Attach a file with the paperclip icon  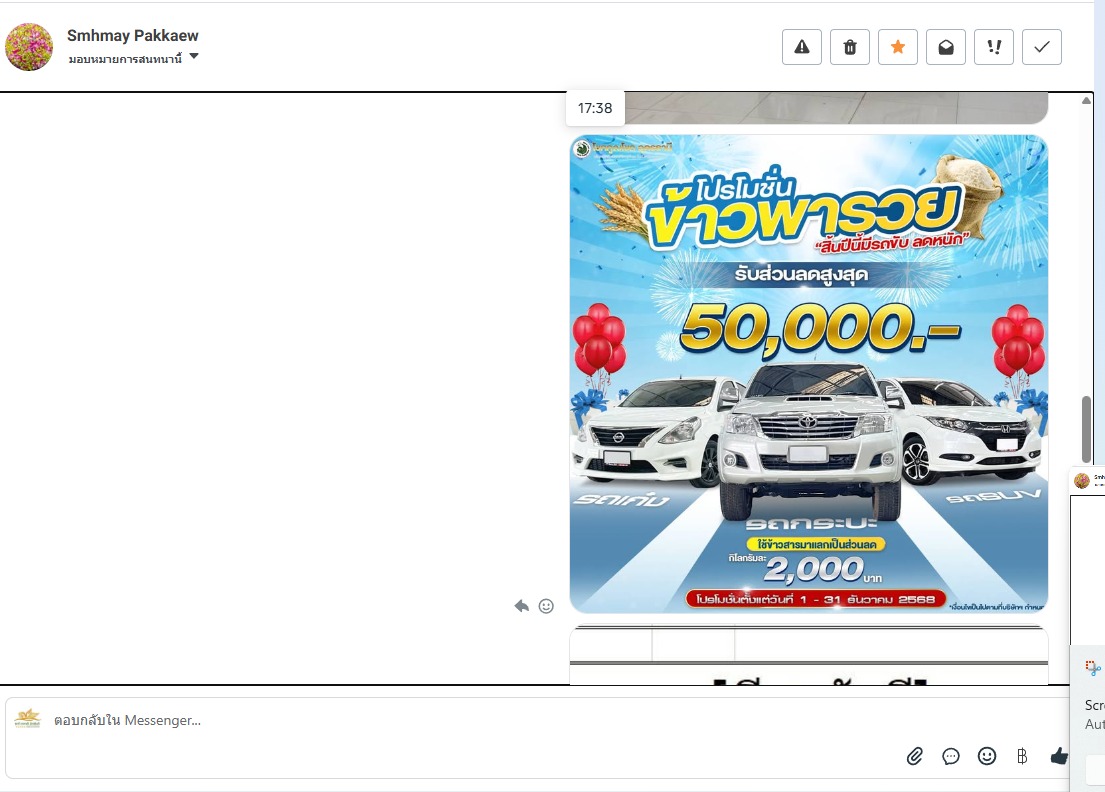click(915, 756)
